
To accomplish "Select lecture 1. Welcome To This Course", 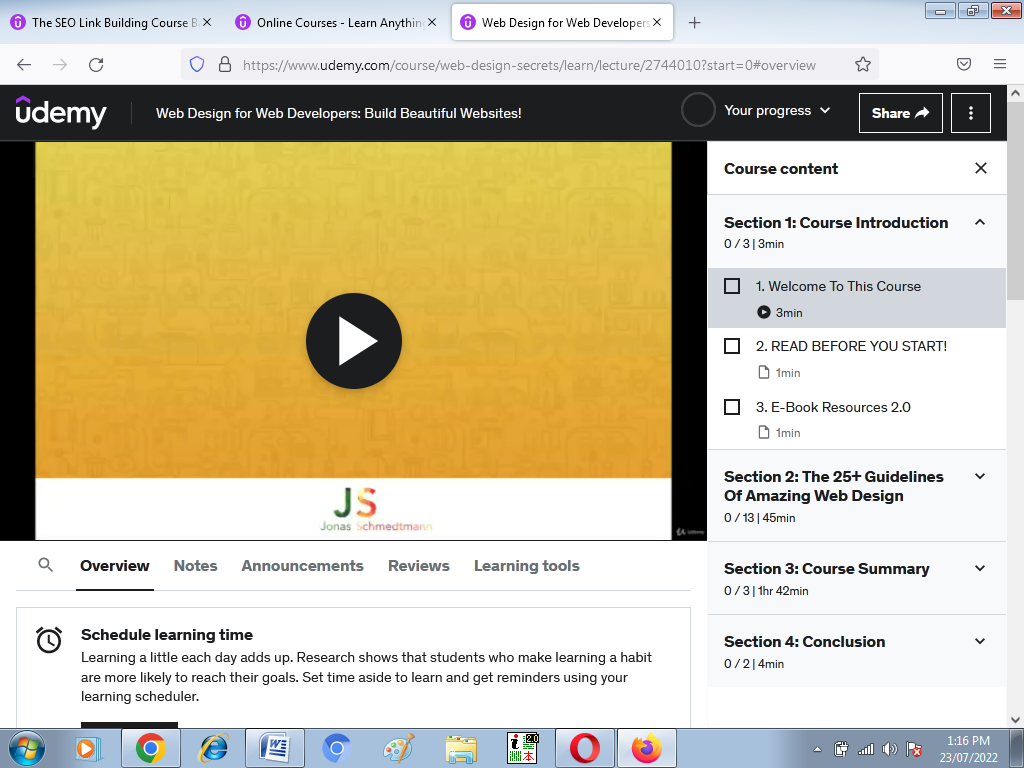I will click(857, 298).
